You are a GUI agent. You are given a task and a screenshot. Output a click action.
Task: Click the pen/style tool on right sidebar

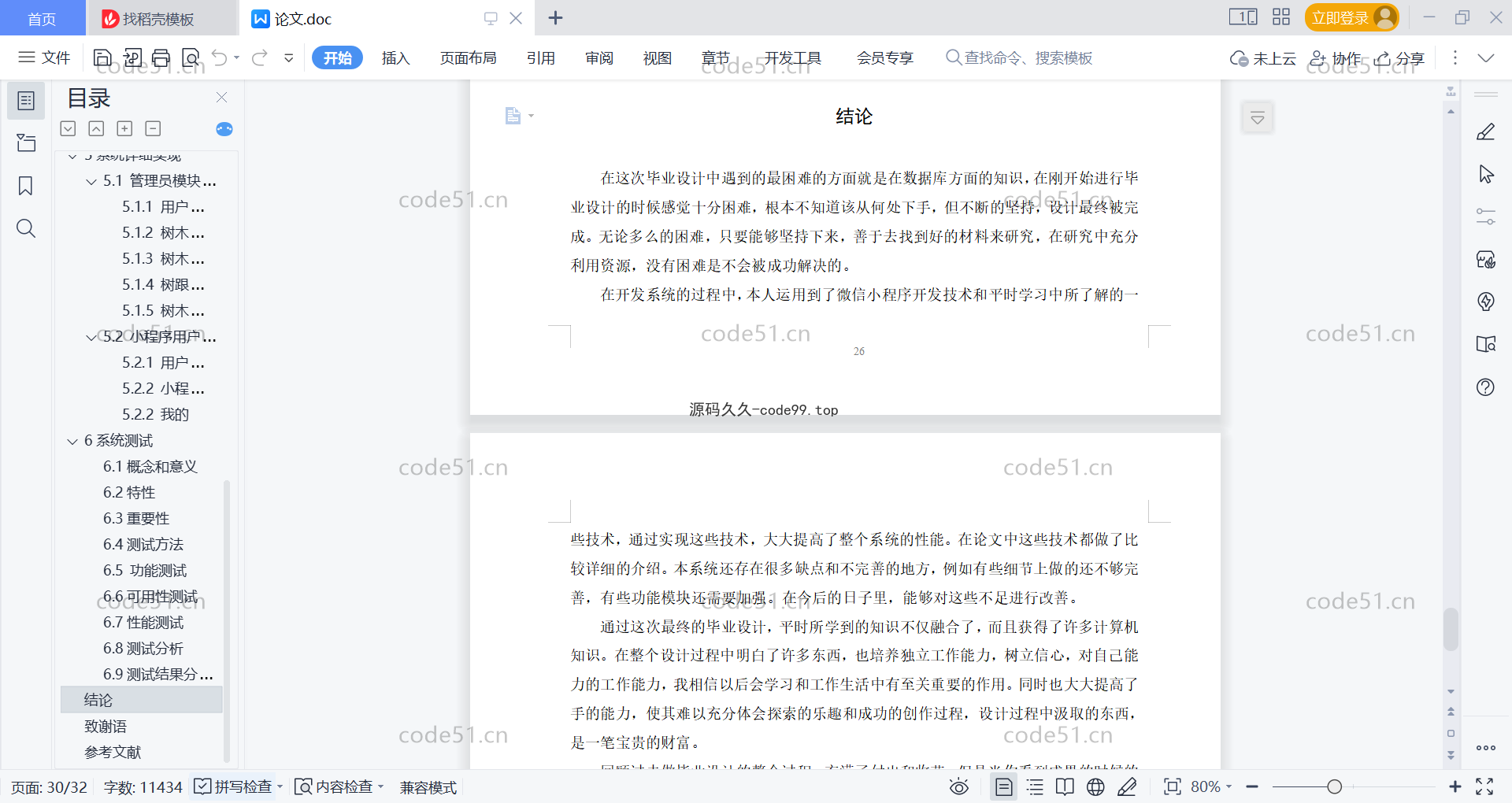tap(1485, 132)
